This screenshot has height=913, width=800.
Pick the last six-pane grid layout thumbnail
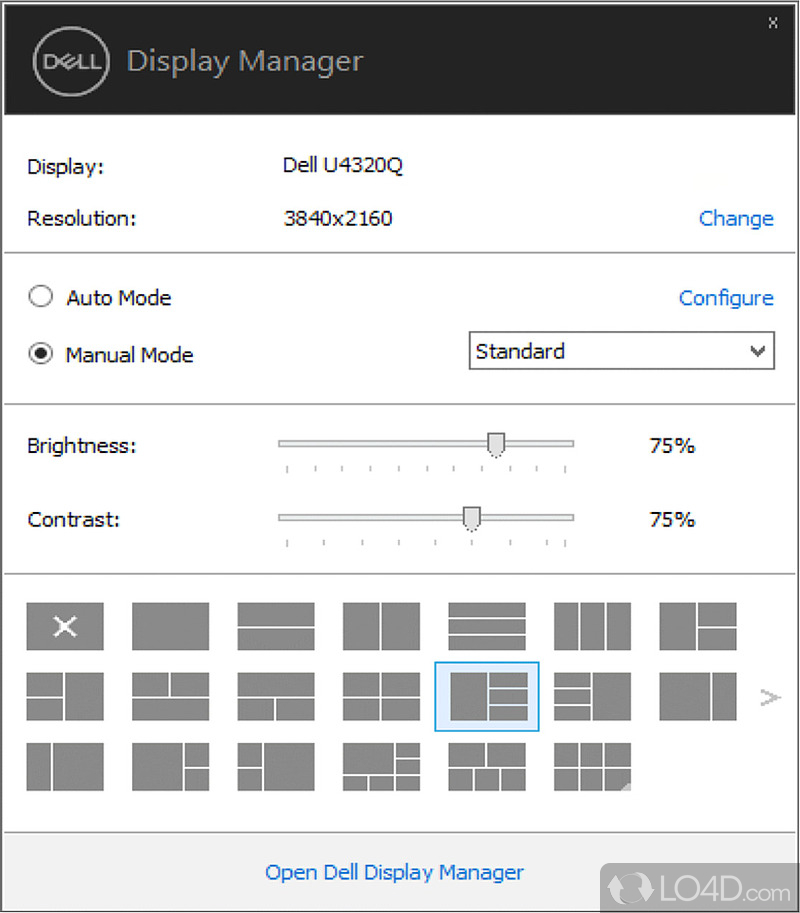point(592,767)
